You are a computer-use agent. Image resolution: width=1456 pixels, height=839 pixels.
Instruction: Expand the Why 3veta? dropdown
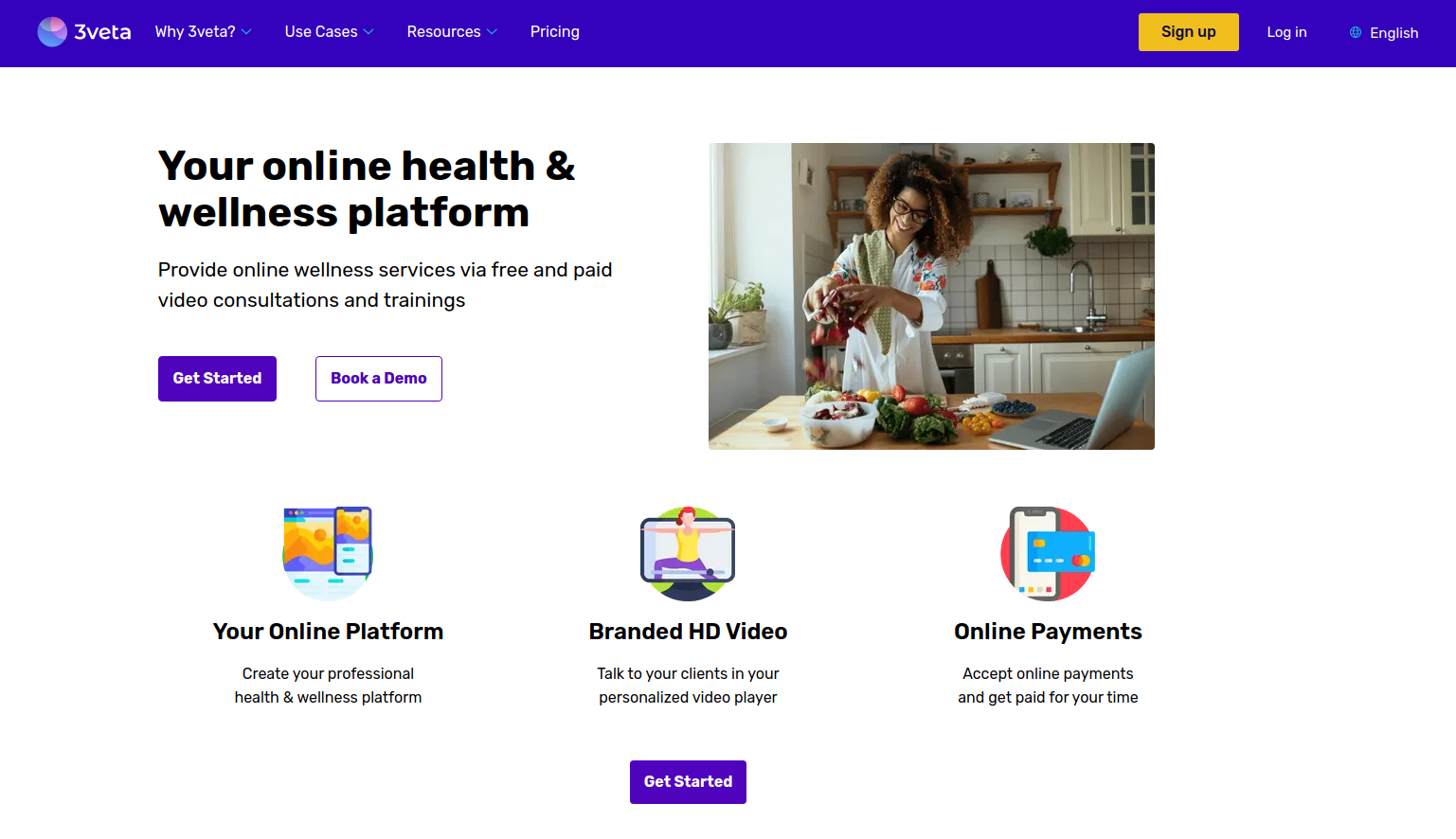(203, 32)
